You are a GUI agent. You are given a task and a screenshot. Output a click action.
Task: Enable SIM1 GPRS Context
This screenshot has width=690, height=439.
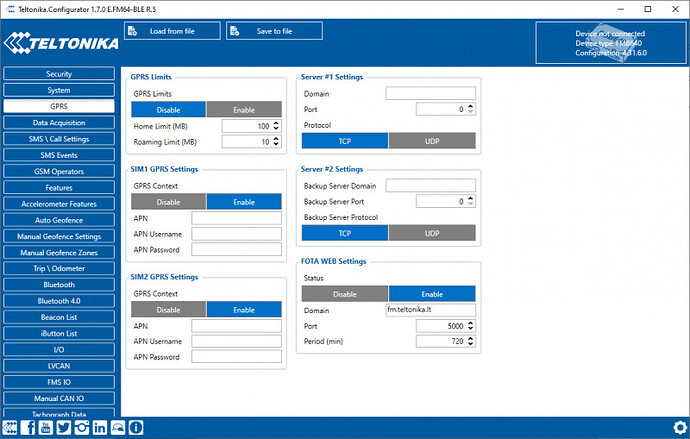tap(244, 202)
